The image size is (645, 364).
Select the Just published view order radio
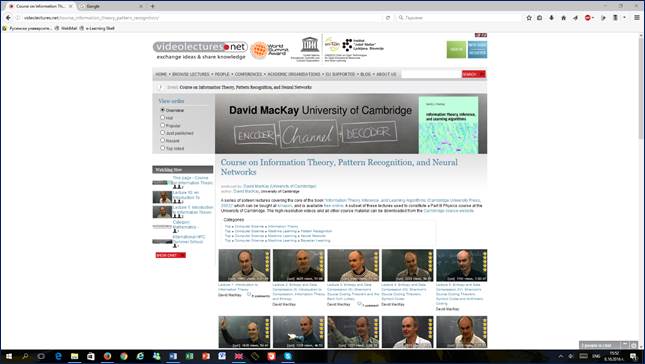[x=162, y=133]
